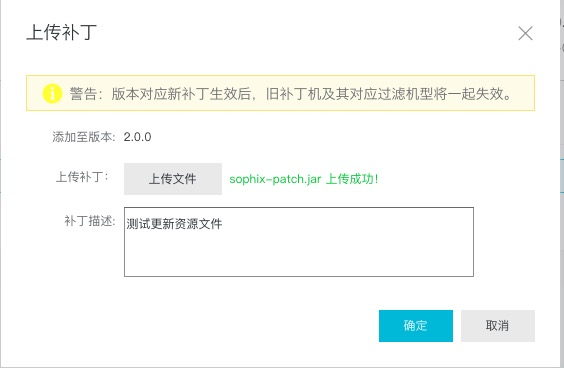Click empty space inside description box

[299, 255]
